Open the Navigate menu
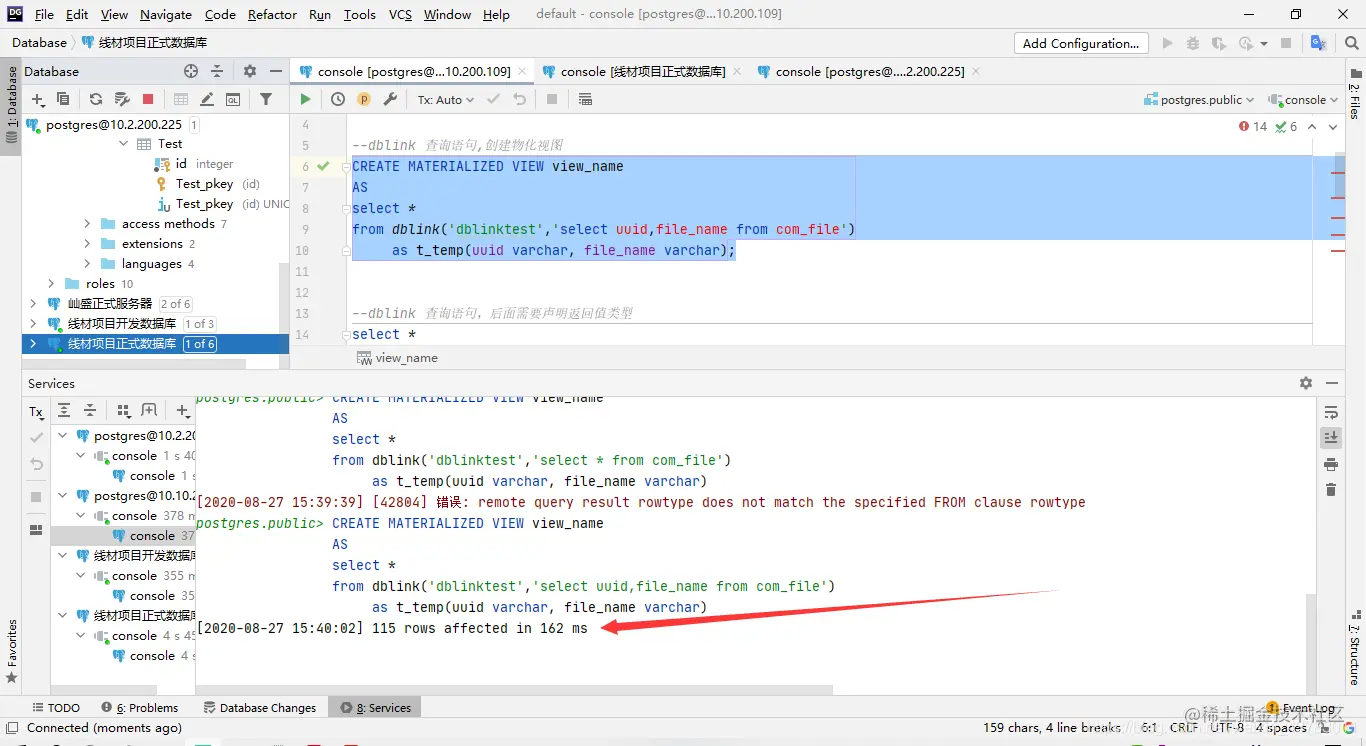 166,14
